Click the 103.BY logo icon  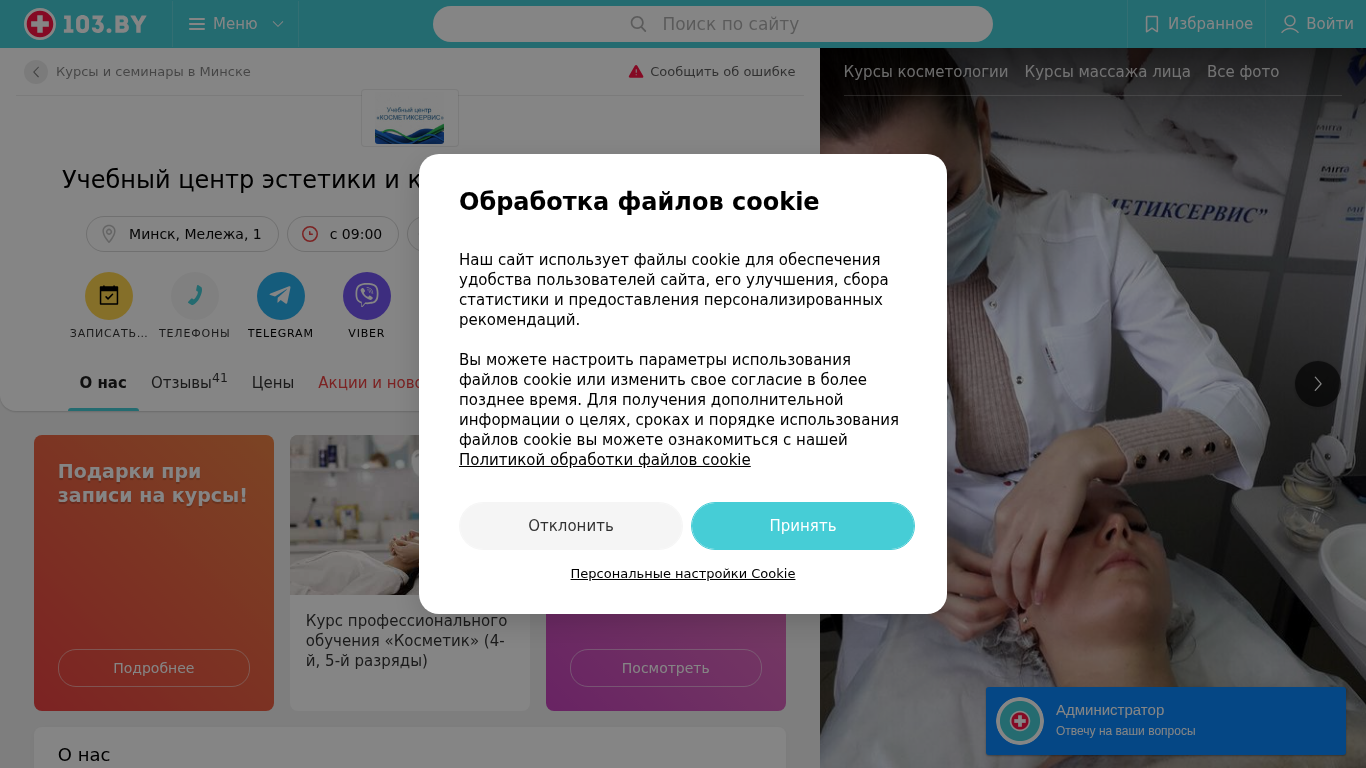pos(40,24)
